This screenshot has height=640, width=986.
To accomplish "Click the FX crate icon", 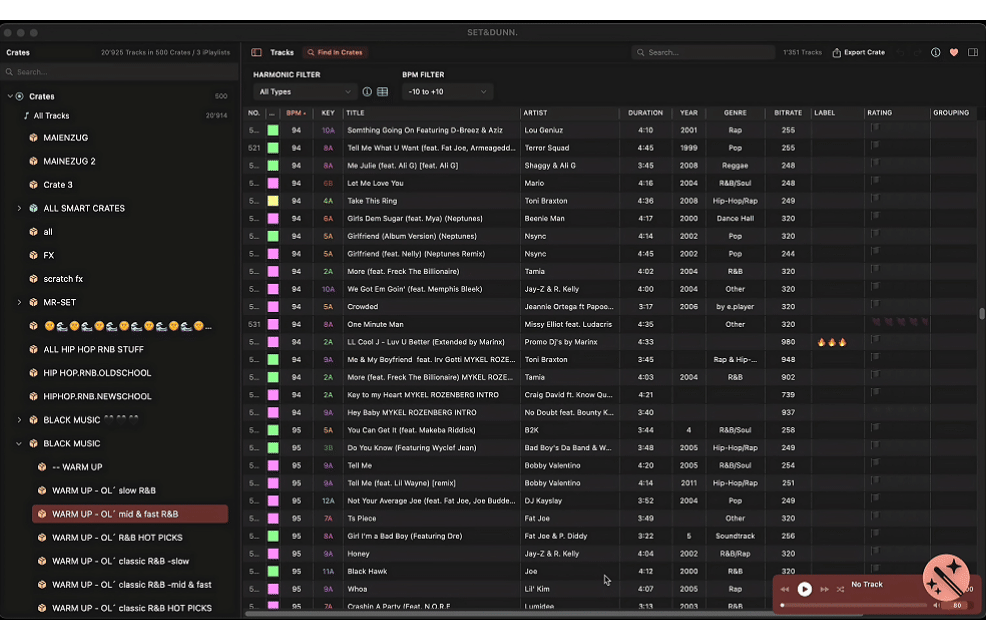I will [33, 255].
